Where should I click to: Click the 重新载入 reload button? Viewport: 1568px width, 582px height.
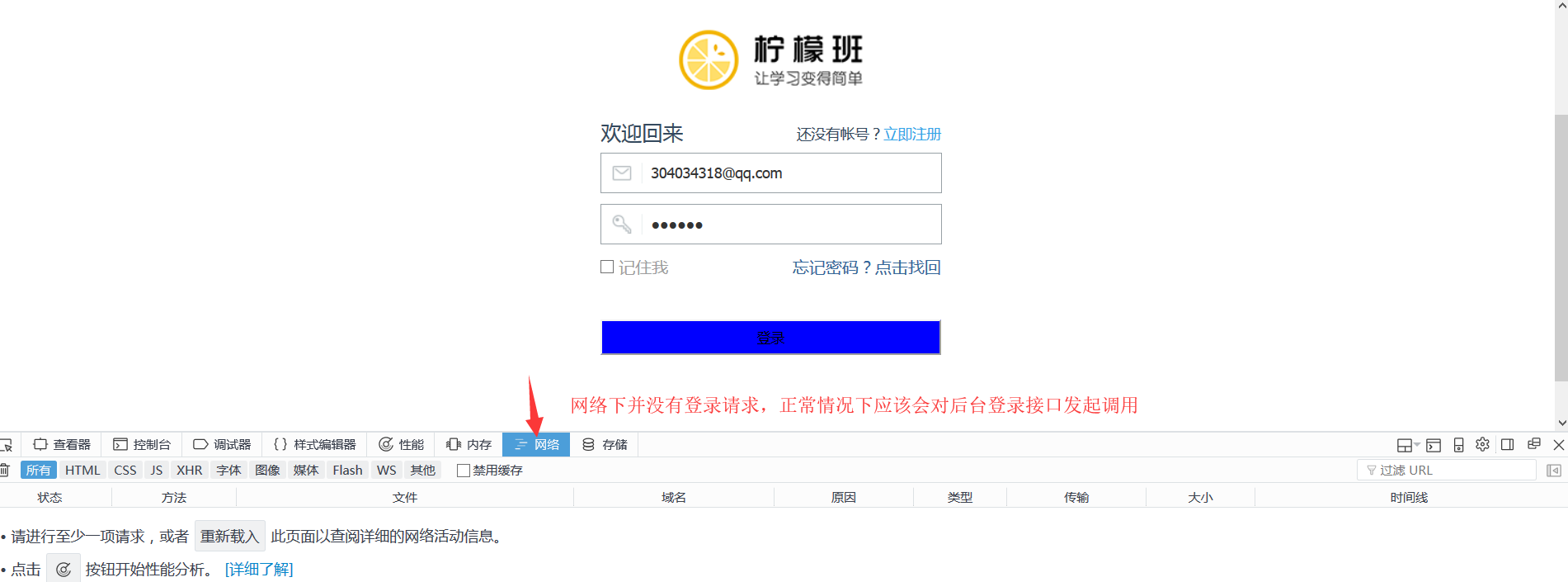click(x=230, y=536)
